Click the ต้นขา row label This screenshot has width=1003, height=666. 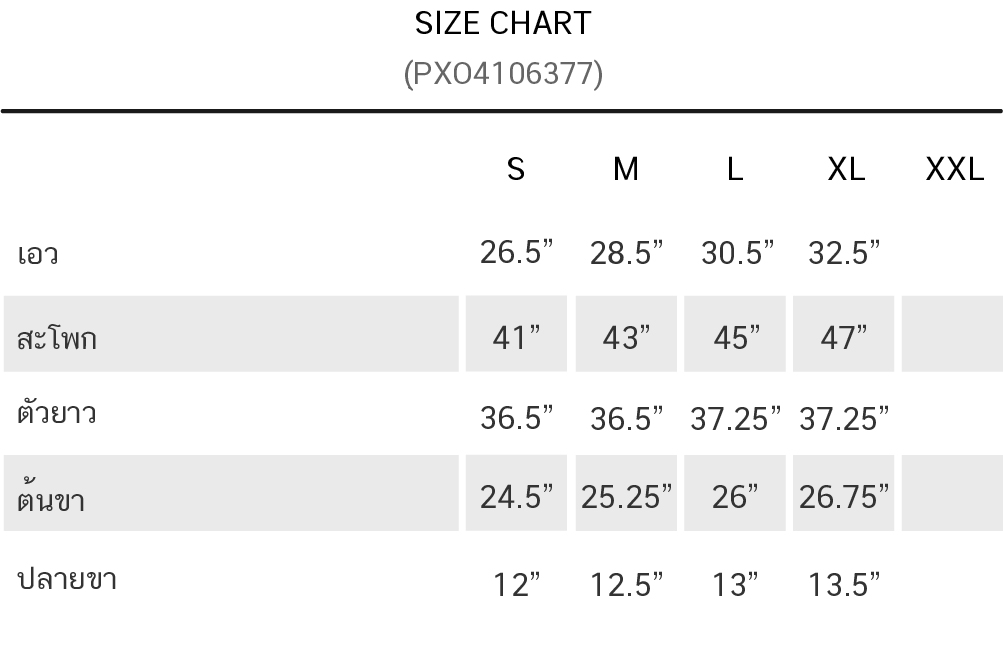pos(51,497)
